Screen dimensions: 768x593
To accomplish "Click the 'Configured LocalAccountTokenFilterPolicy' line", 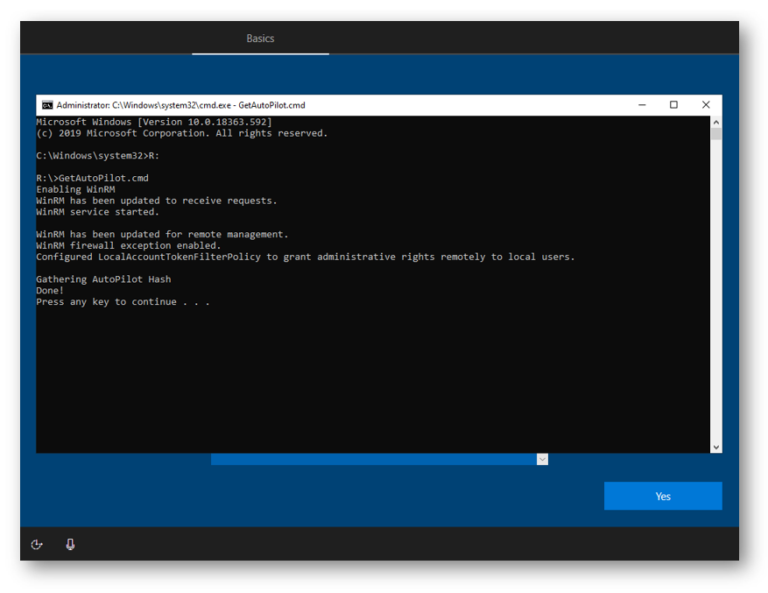I will coord(305,257).
